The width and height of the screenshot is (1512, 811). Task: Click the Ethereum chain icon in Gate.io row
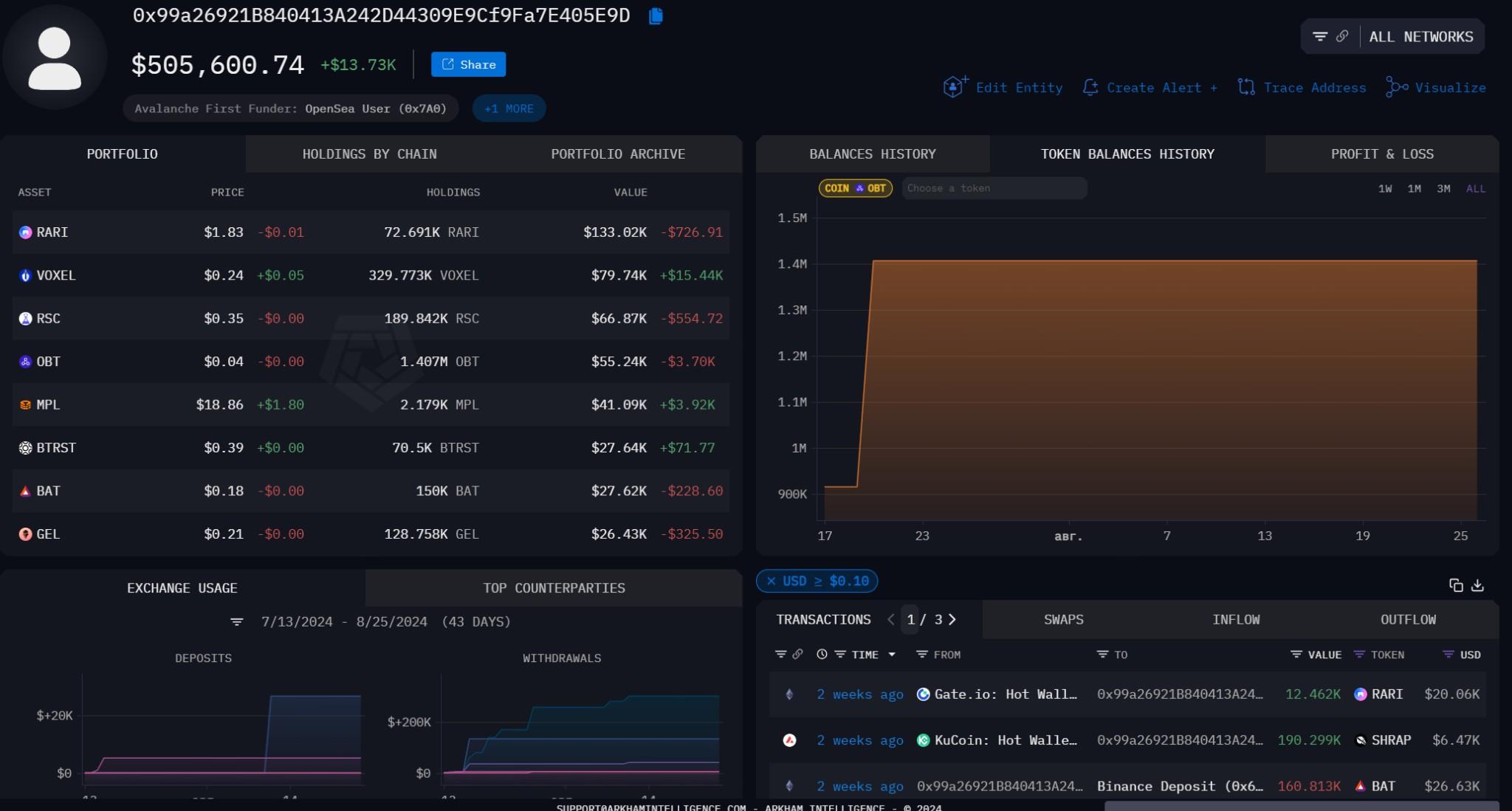[789, 694]
